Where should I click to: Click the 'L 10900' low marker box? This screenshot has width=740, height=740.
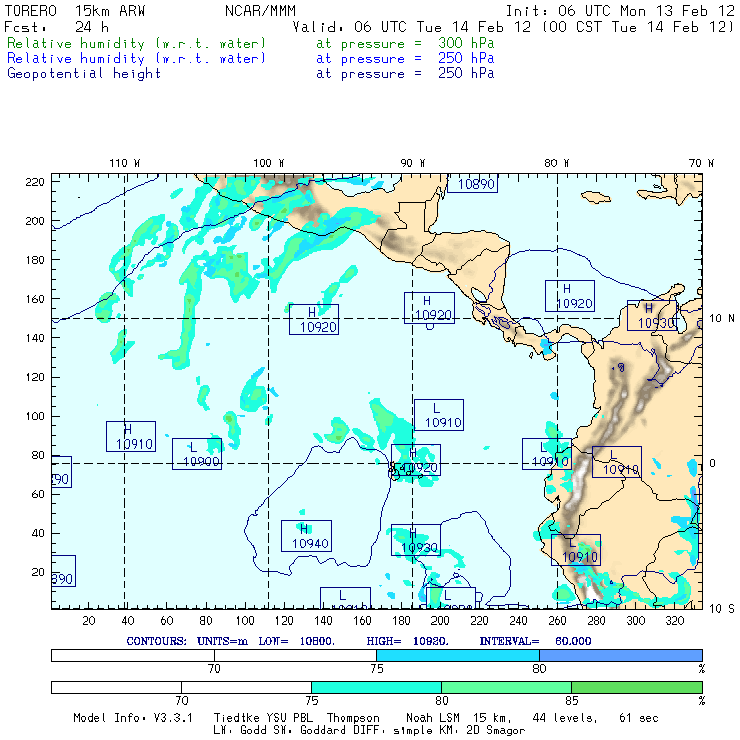tap(197, 454)
